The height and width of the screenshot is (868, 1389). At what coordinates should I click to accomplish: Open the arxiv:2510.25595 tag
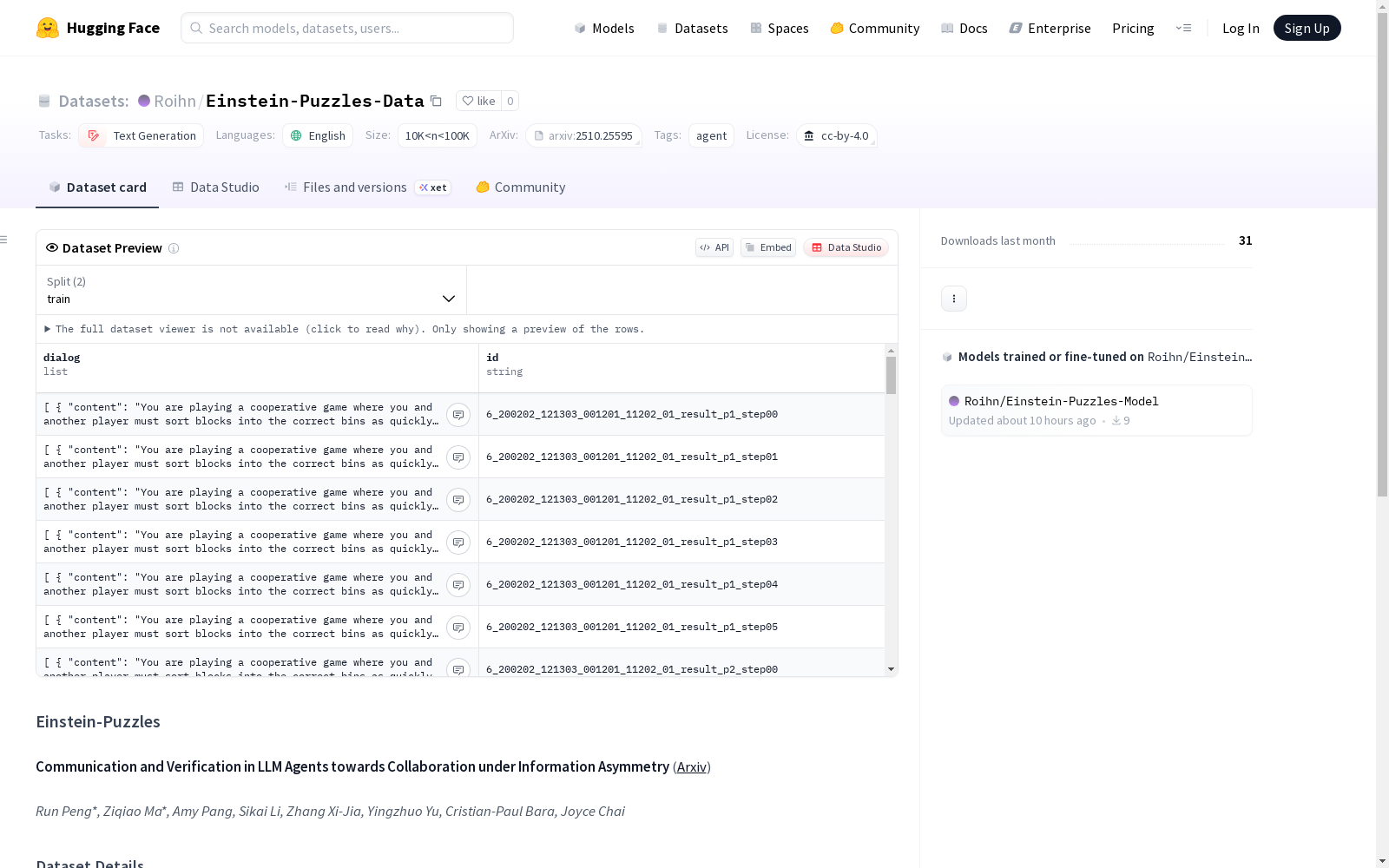click(x=583, y=135)
